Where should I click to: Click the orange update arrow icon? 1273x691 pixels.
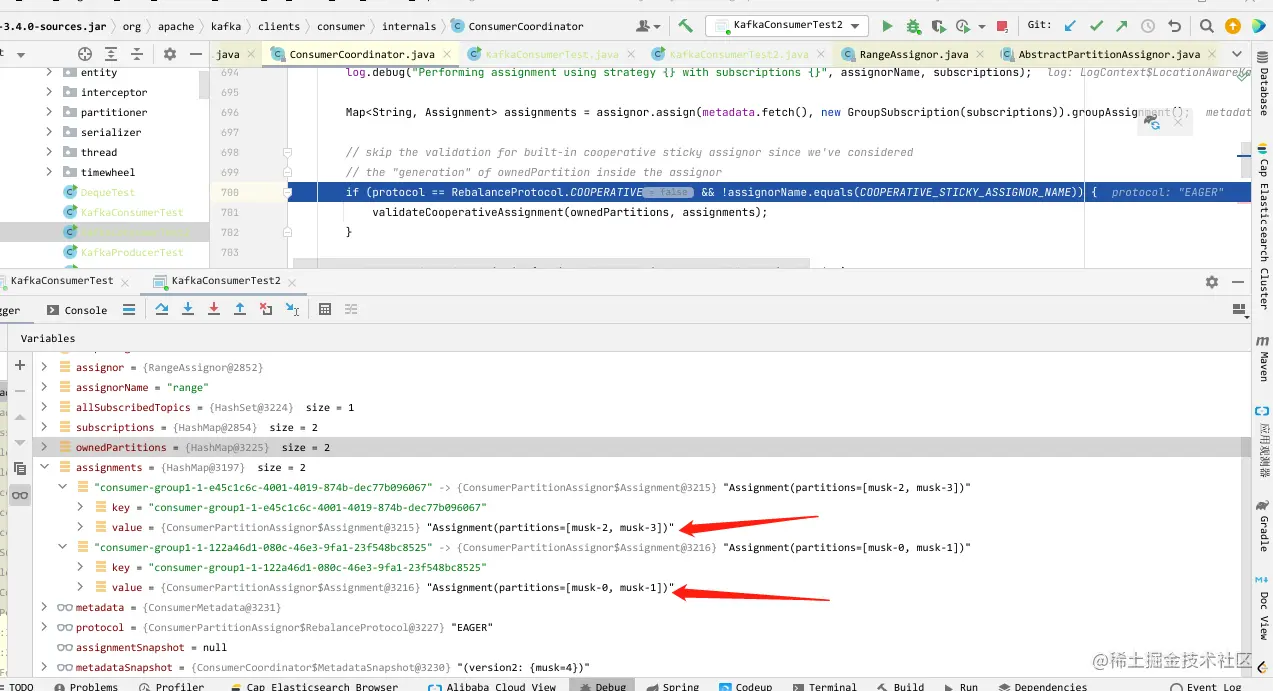click(x=1233, y=26)
